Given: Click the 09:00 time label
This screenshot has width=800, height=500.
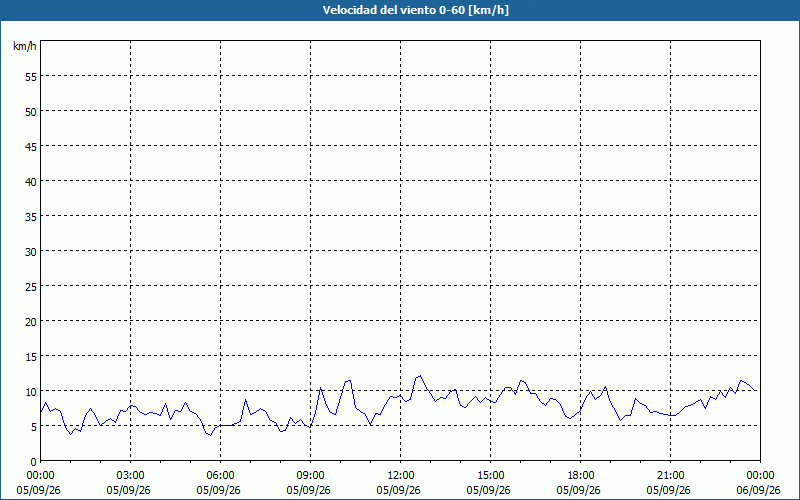Looking at the screenshot, I should click(310, 476).
